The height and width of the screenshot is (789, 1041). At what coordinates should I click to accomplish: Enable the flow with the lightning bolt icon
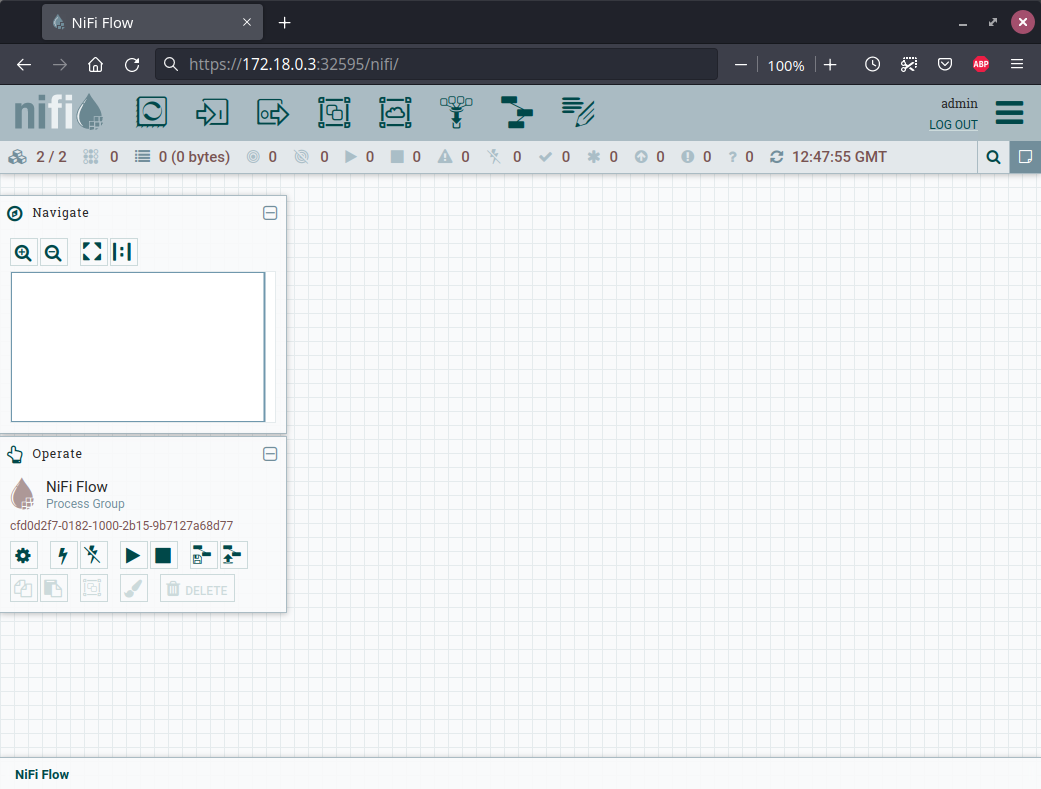[62, 555]
